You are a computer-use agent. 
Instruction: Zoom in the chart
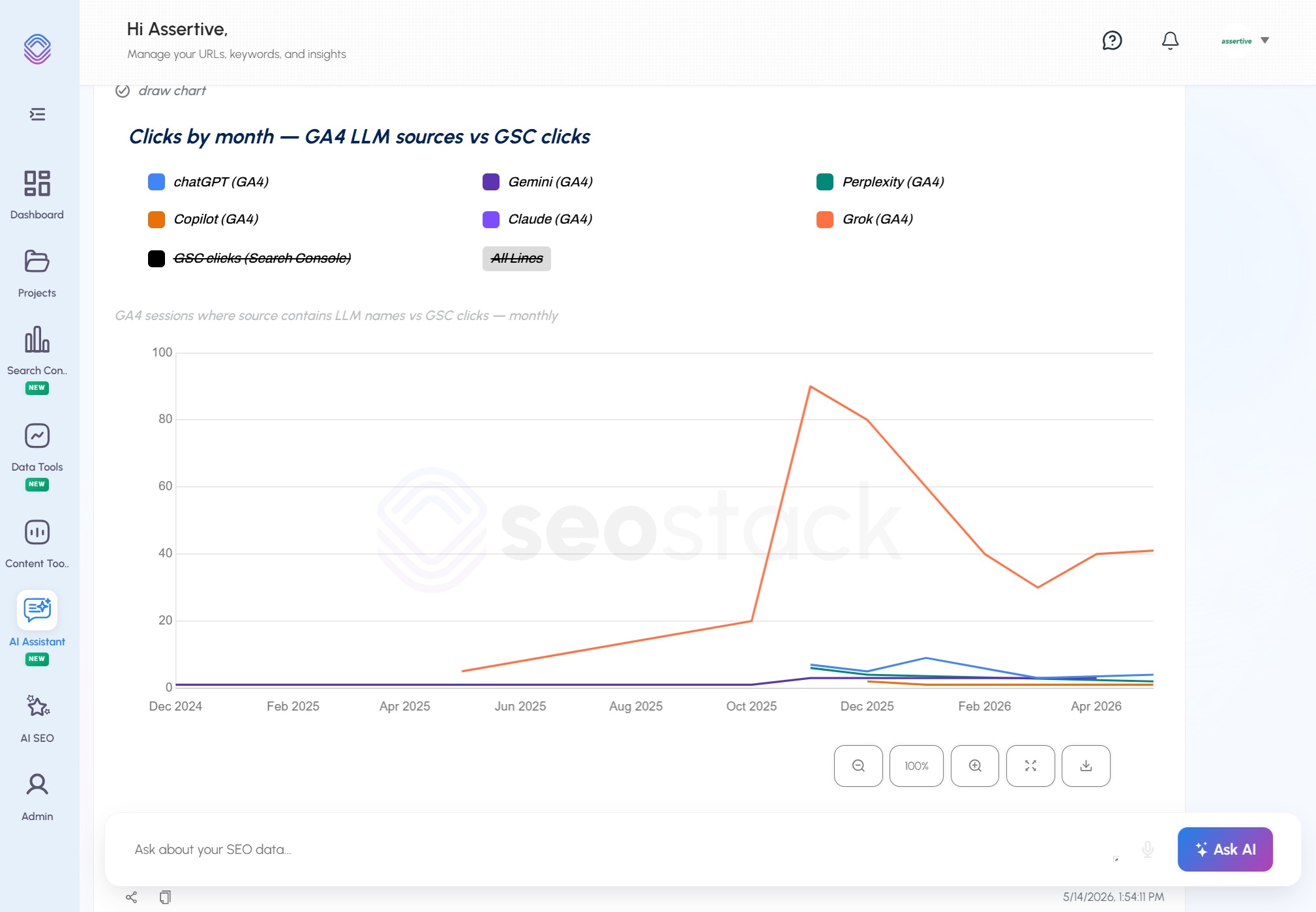pyautogui.click(x=975, y=766)
